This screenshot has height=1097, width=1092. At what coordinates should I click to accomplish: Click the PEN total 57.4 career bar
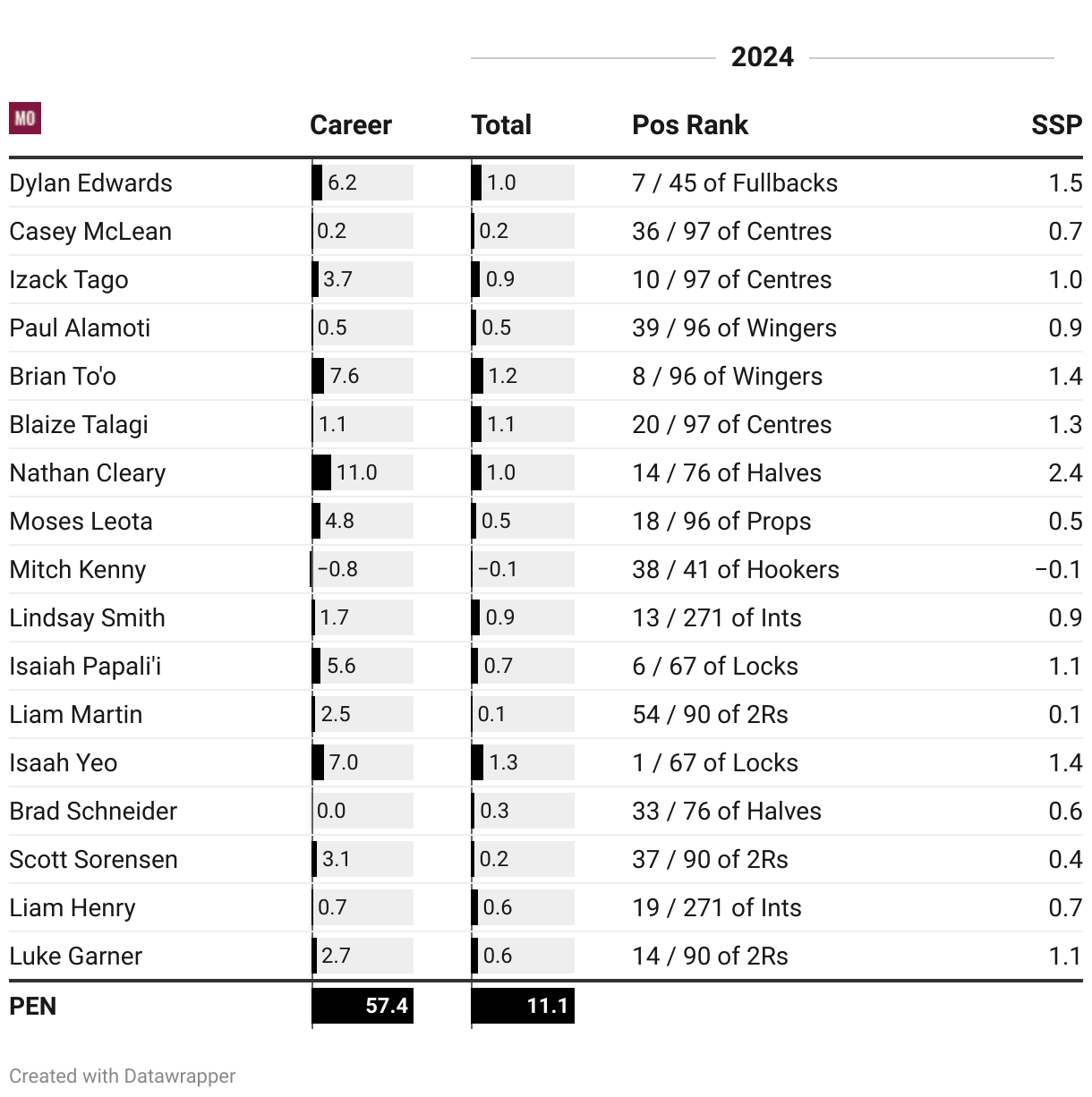pyautogui.click(x=363, y=1006)
